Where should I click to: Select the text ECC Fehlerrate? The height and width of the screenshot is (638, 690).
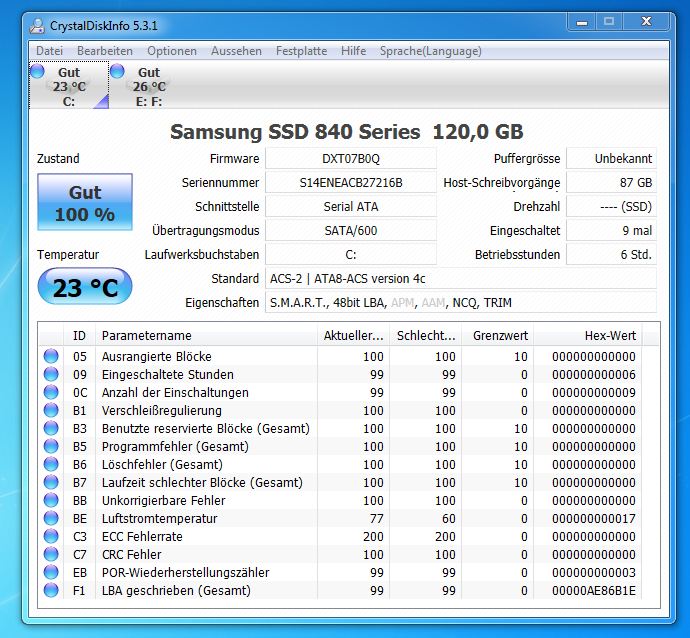pos(142,537)
